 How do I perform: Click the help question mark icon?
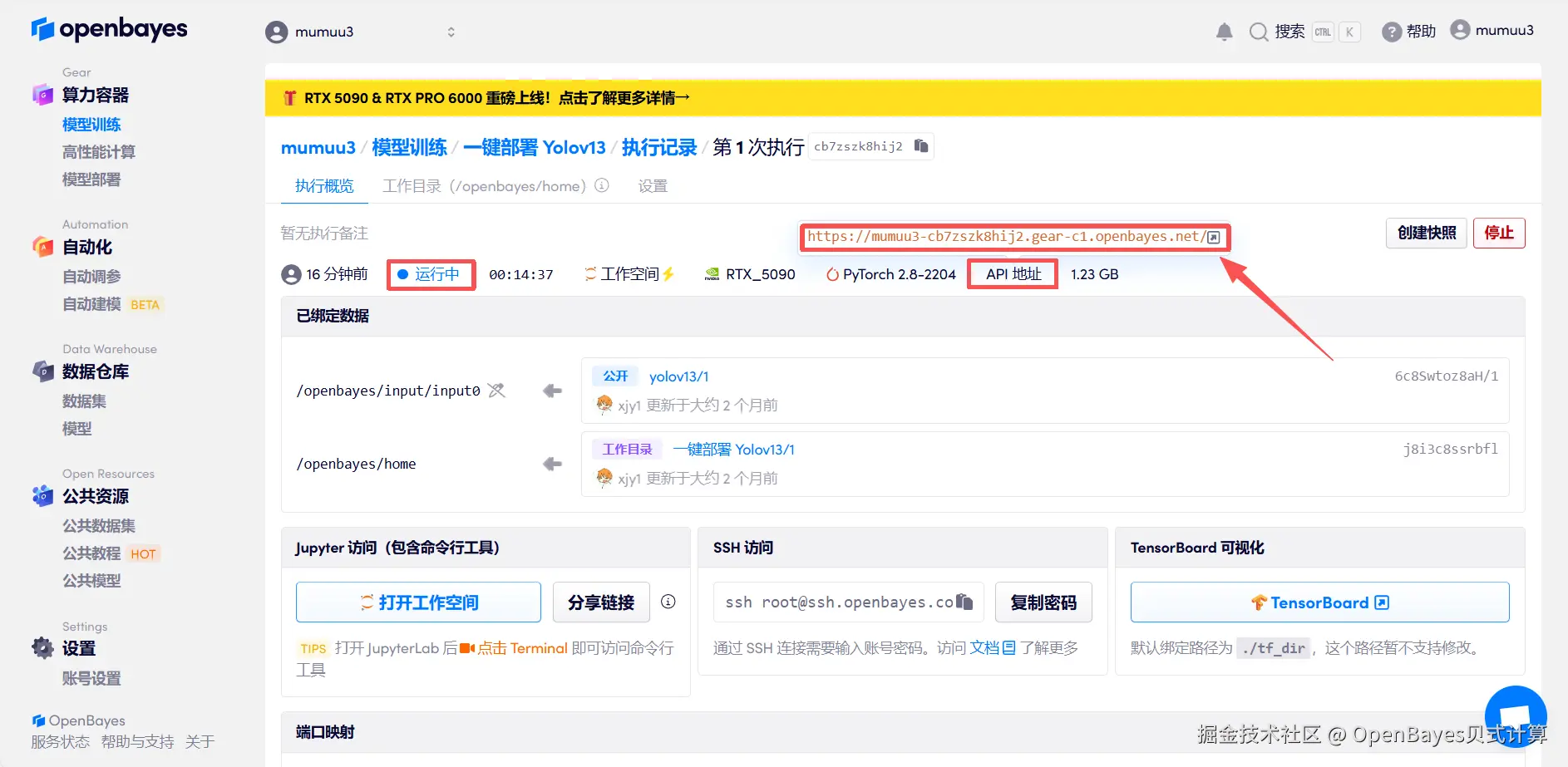1391,31
